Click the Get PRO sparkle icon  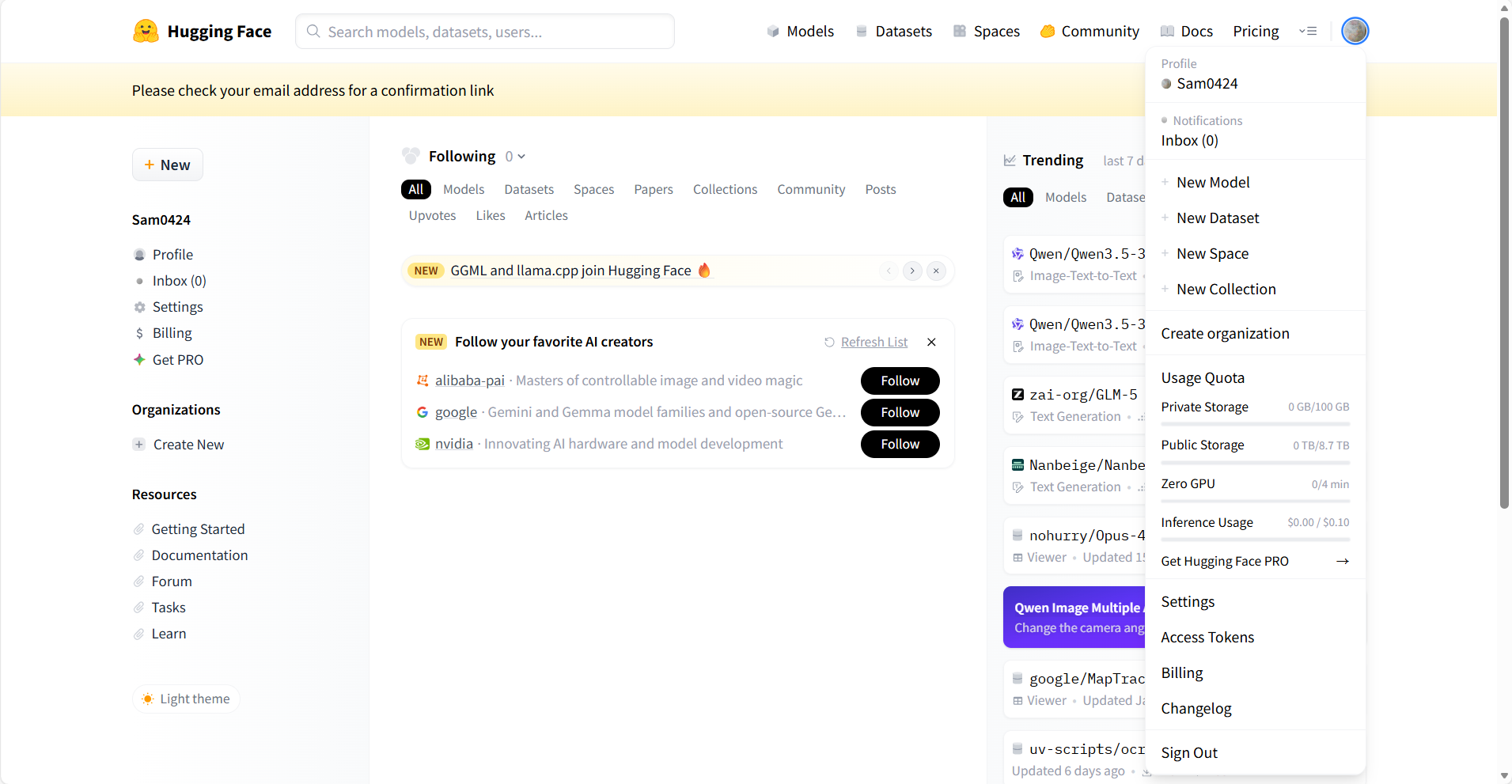(x=139, y=360)
